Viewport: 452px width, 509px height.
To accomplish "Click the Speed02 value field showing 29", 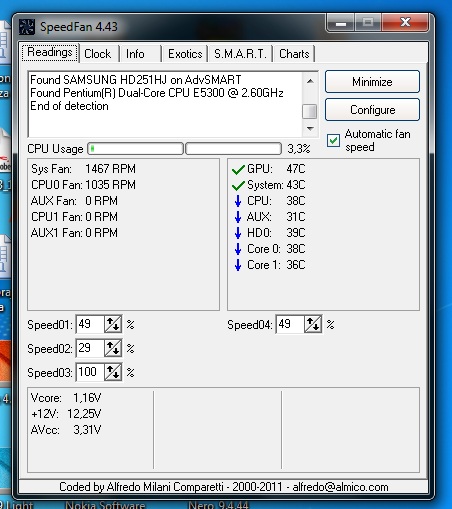I will coord(90,348).
